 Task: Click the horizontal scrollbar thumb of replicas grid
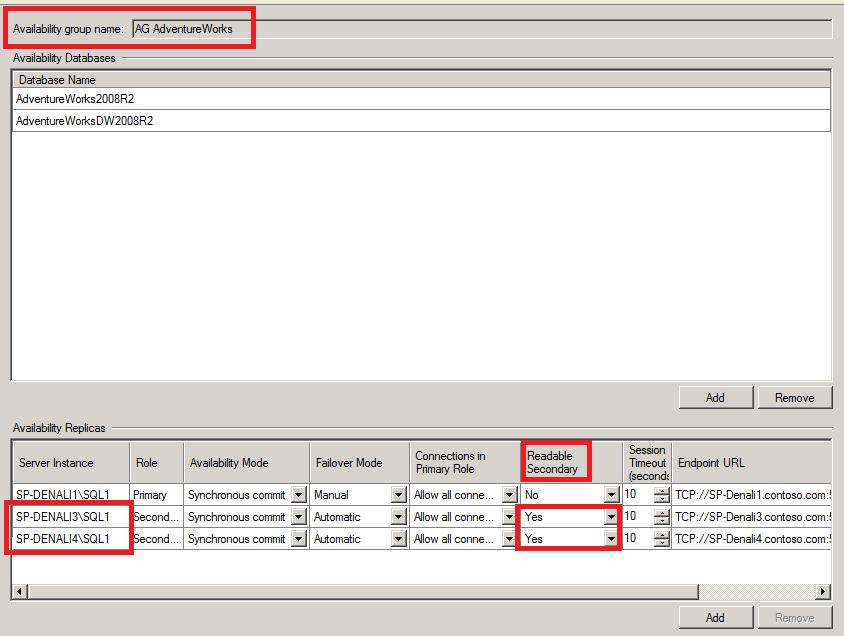(363, 591)
